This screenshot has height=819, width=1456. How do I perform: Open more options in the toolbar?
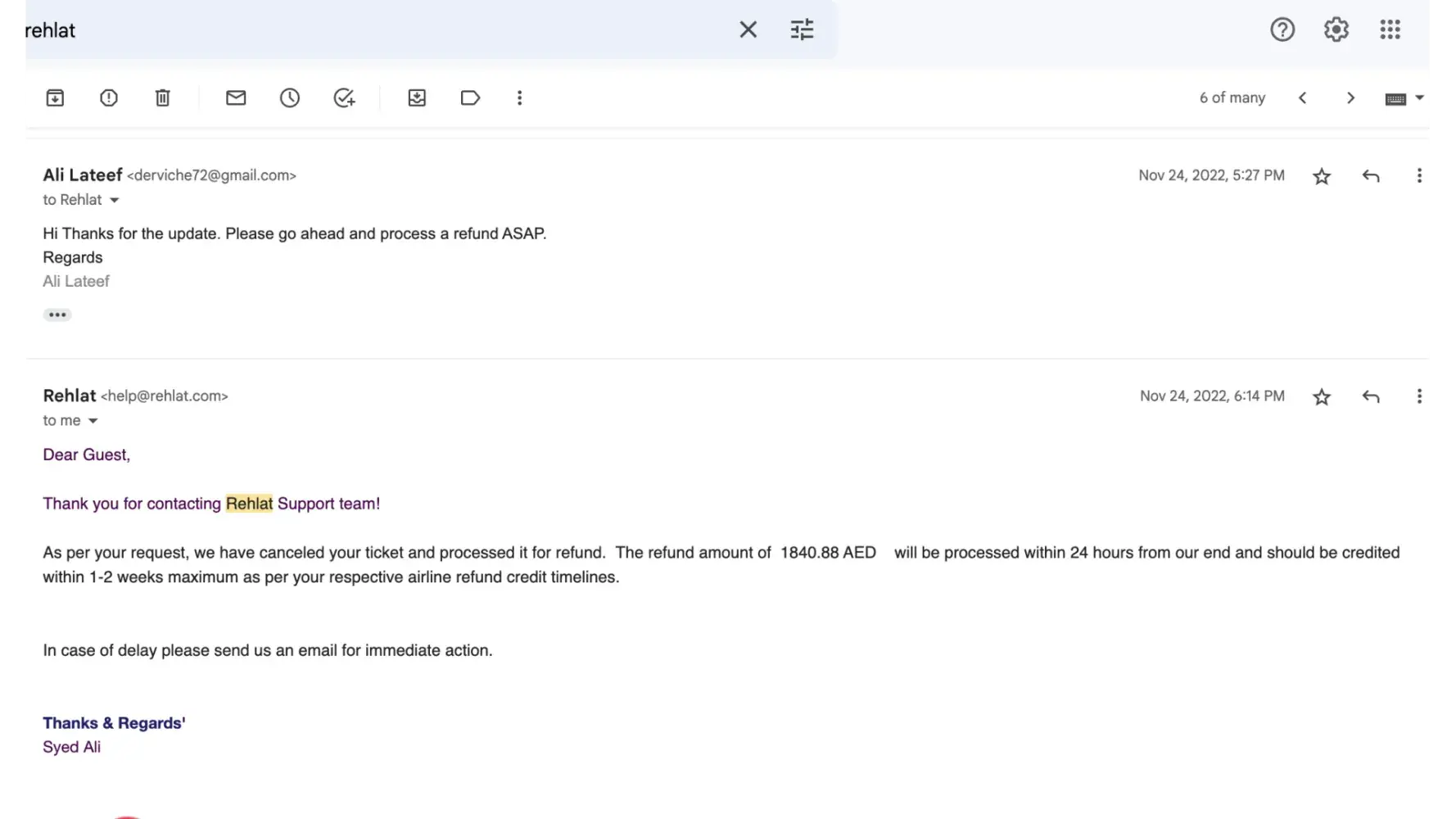coord(519,98)
